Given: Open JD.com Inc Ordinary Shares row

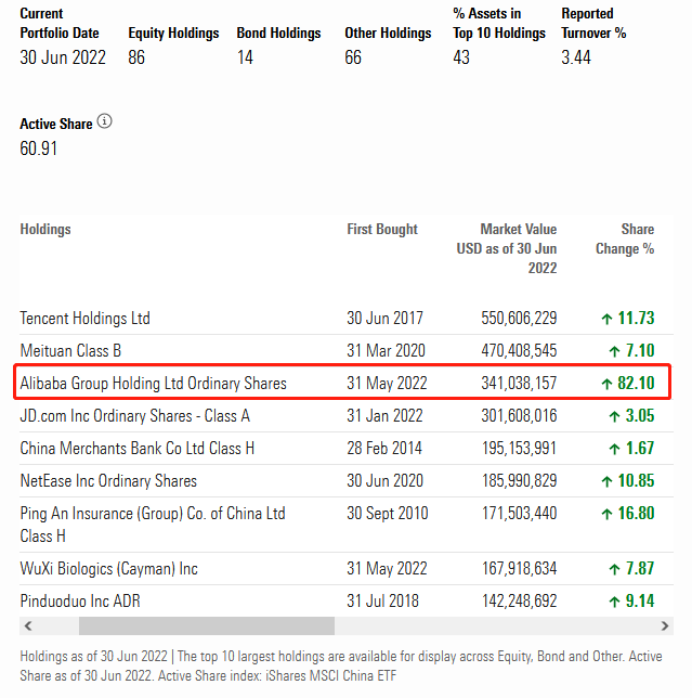Looking at the screenshot, I should [x=135, y=416].
